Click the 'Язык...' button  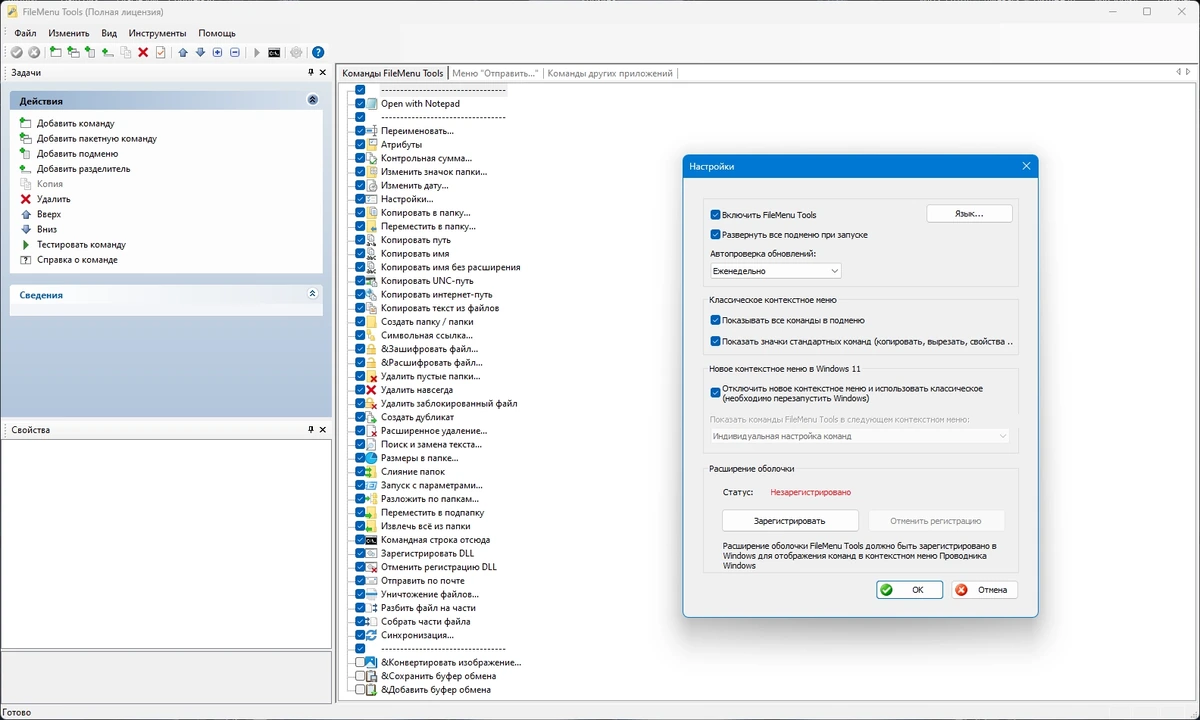969,214
